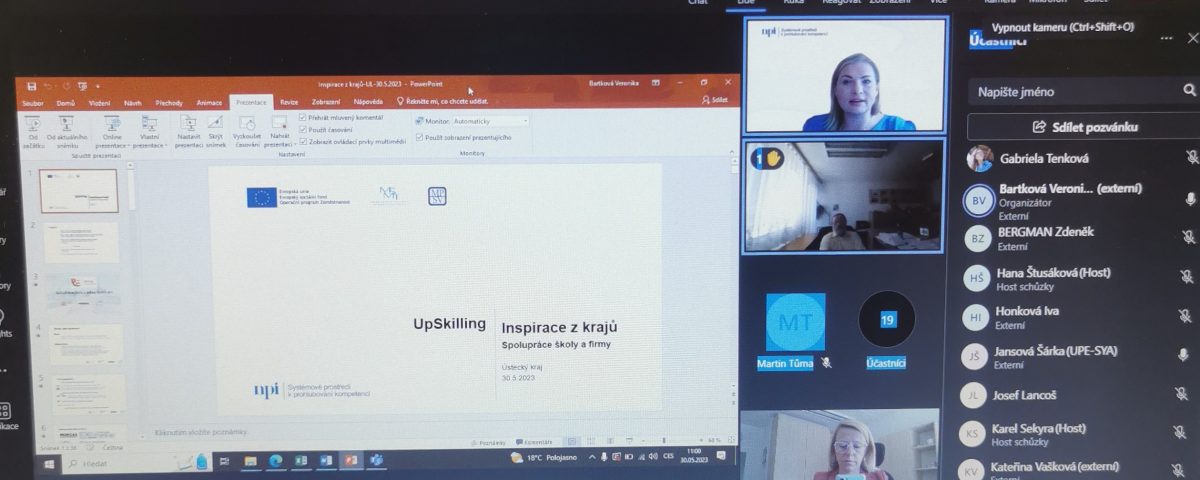
Task: Click the notes area 'Kliknutím vložíte poznámky'
Action: click(200, 432)
